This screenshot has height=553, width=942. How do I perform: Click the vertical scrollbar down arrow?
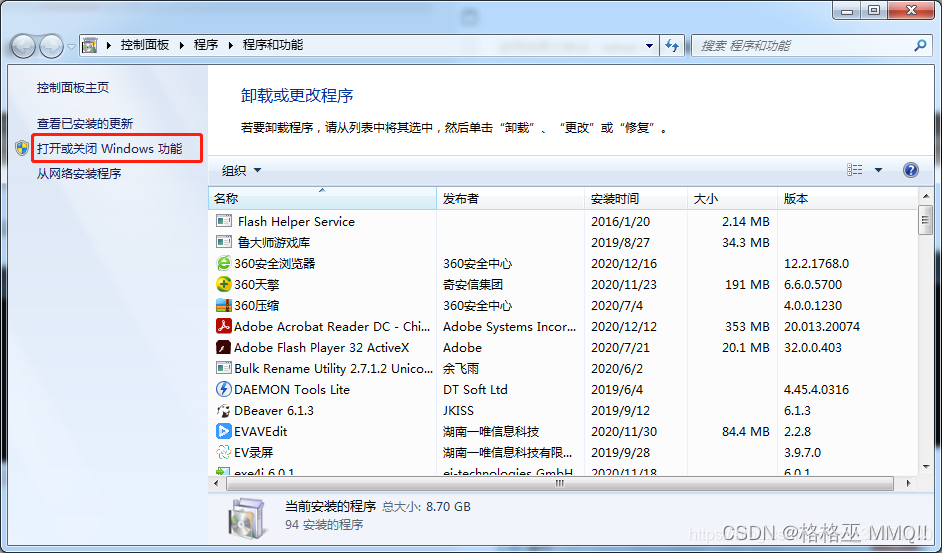(926, 466)
